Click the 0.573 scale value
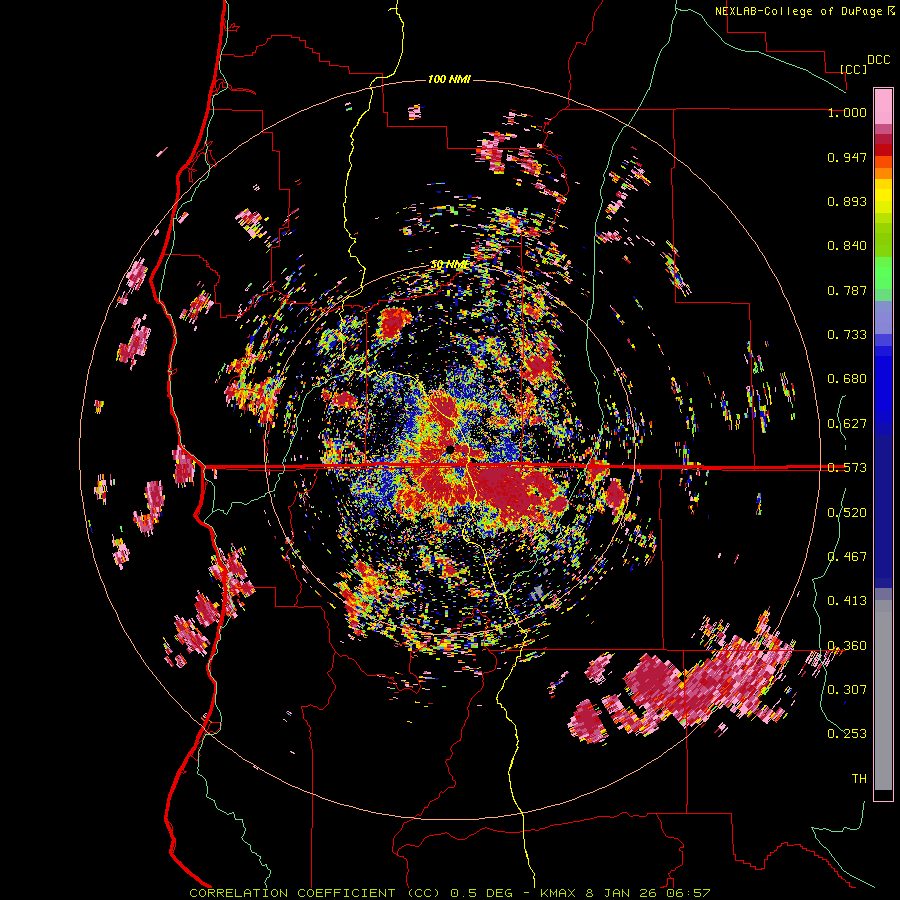Image resolution: width=900 pixels, height=900 pixels. [x=847, y=468]
